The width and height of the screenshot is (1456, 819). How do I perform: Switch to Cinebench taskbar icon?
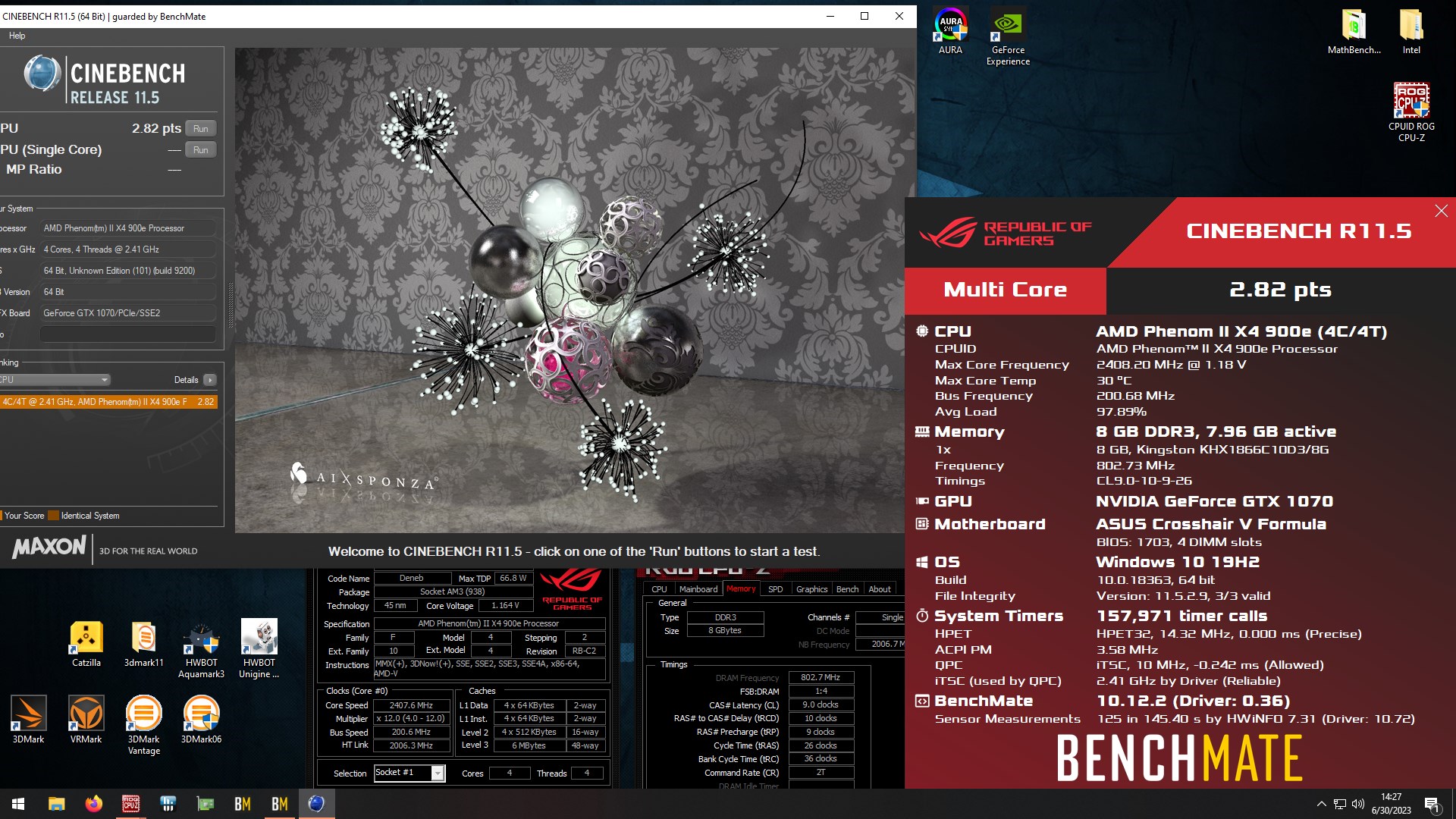317,804
